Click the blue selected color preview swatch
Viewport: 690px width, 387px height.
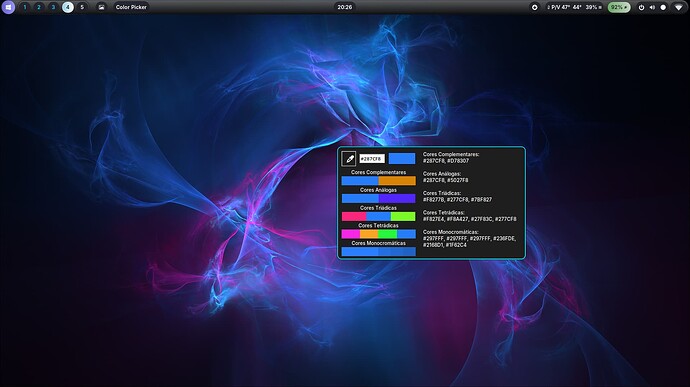[402, 158]
